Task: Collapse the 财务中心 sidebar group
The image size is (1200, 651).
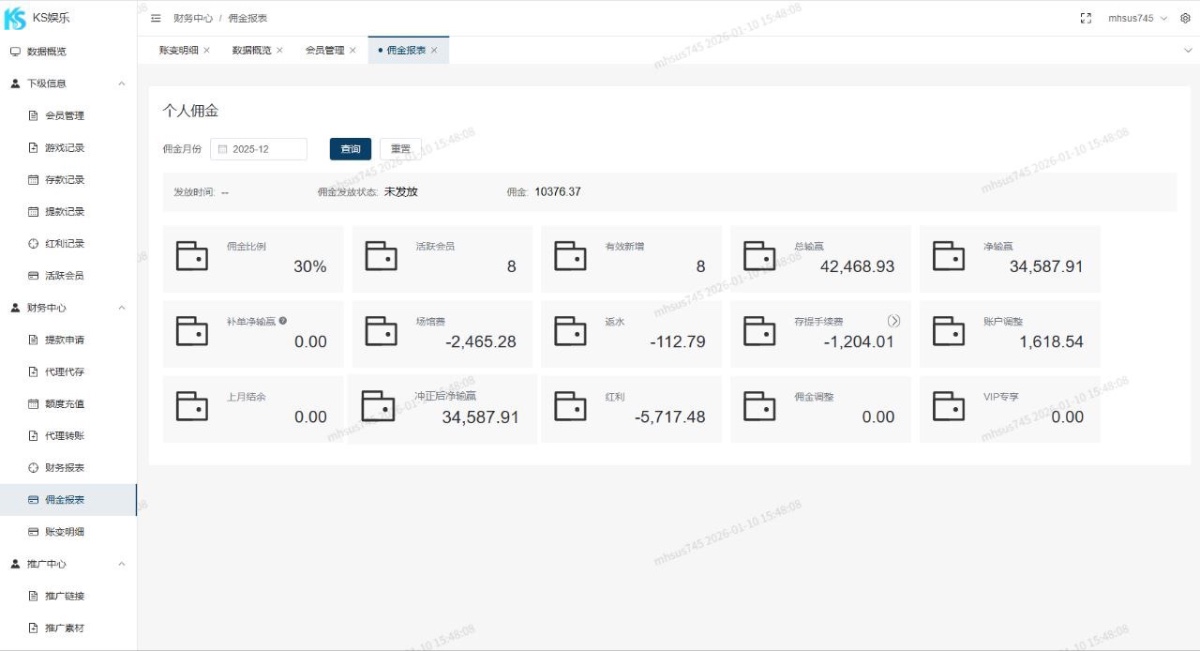Action: coord(122,308)
